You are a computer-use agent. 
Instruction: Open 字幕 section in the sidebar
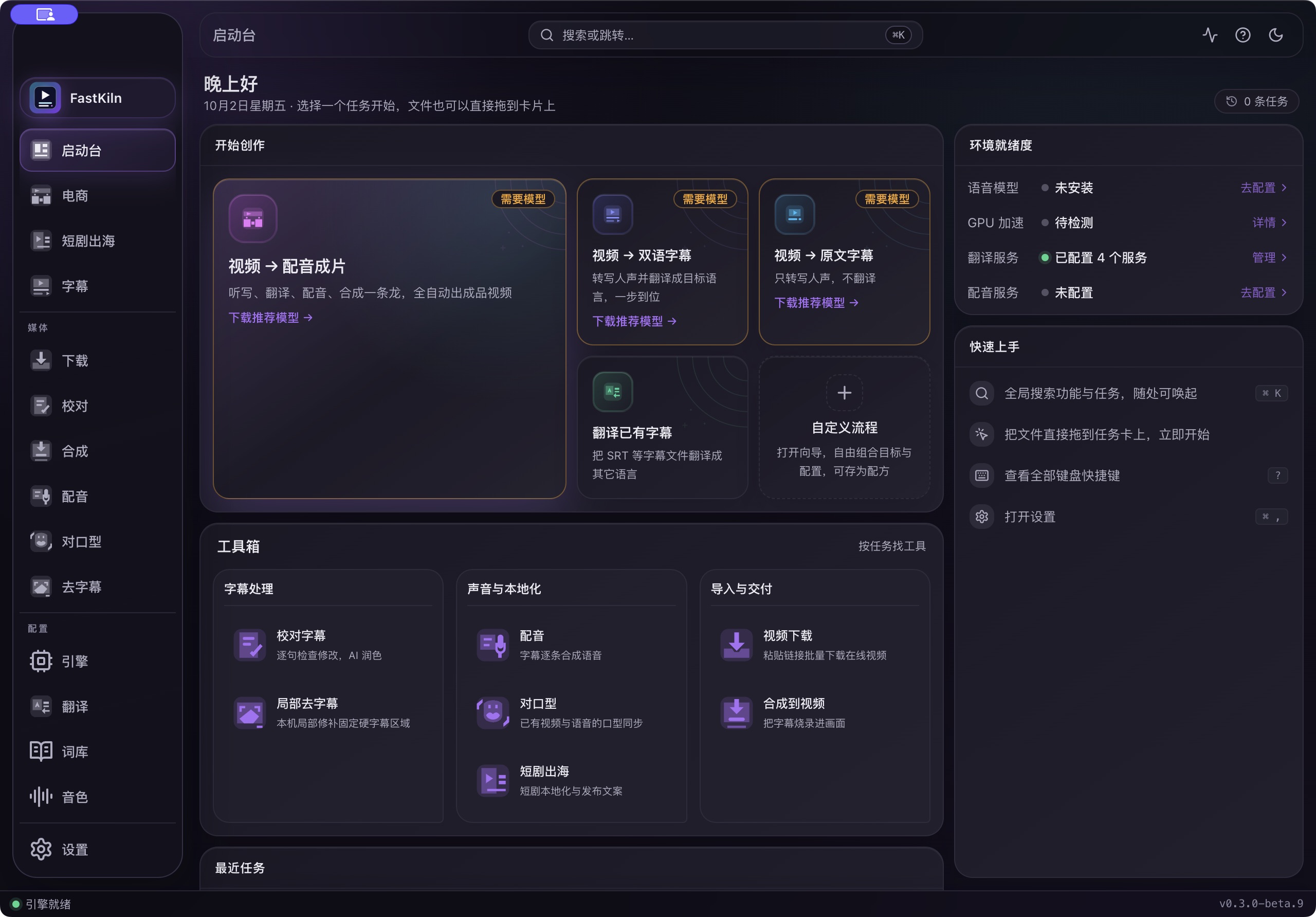[98, 286]
